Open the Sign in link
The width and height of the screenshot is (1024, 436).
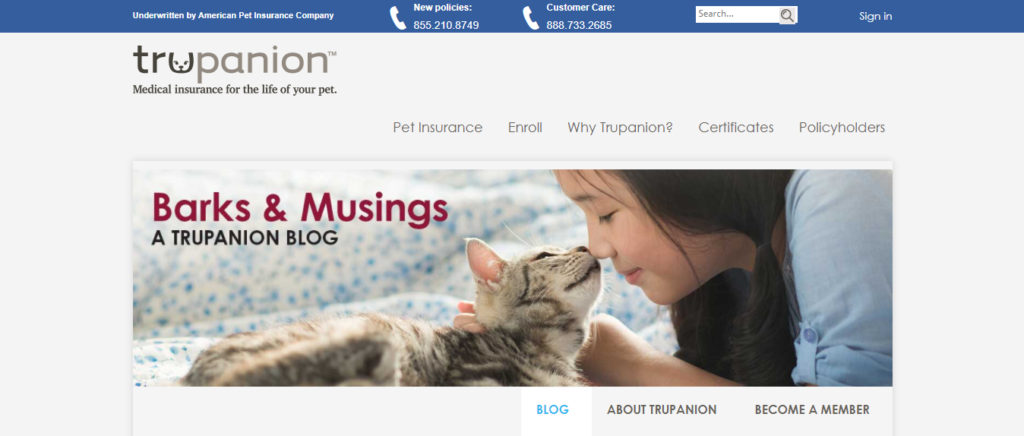click(875, 16)
